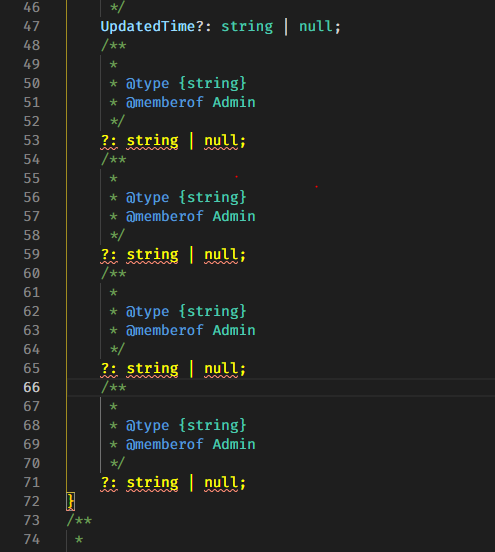This screenshot has width=495, height=552.
Task: Select line number 48 in the gutter
Action: (x=32, y=45)
